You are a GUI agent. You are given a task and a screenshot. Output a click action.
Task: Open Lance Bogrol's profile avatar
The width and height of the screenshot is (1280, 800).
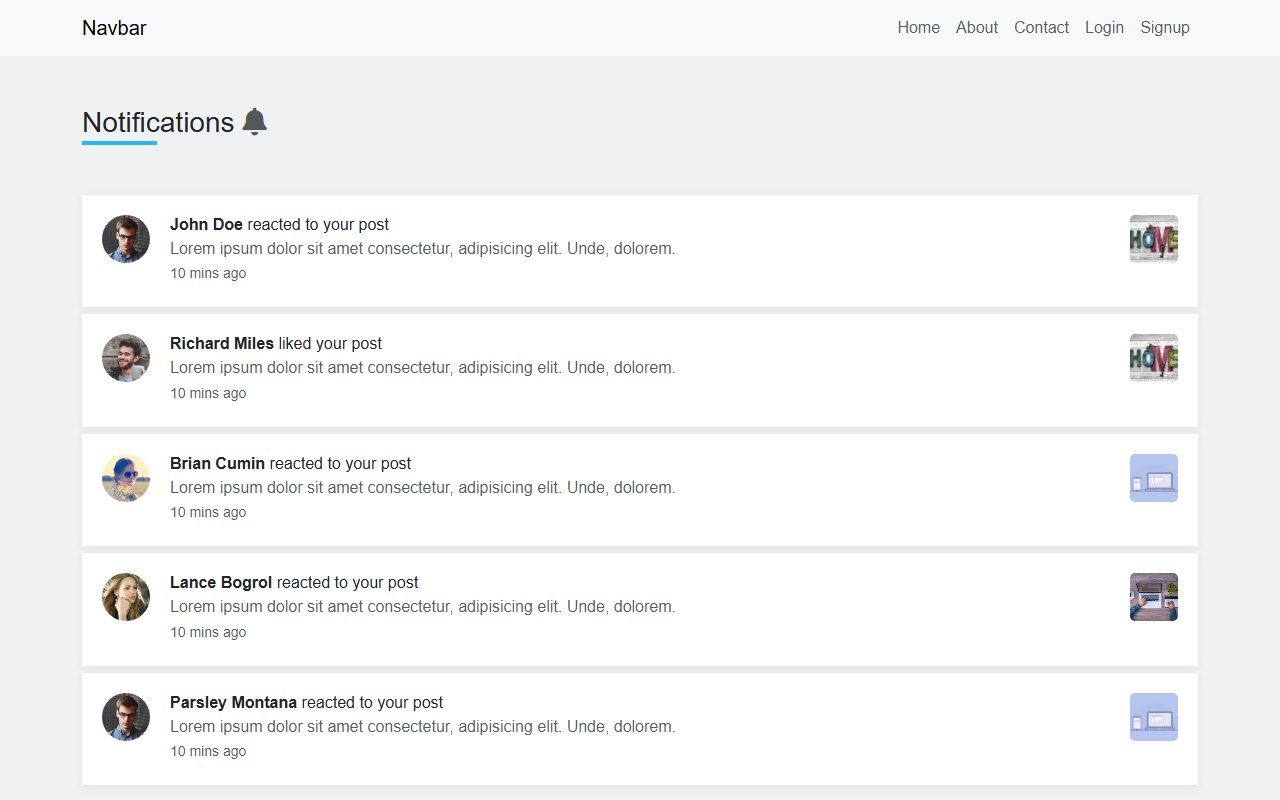pos(125,597)
